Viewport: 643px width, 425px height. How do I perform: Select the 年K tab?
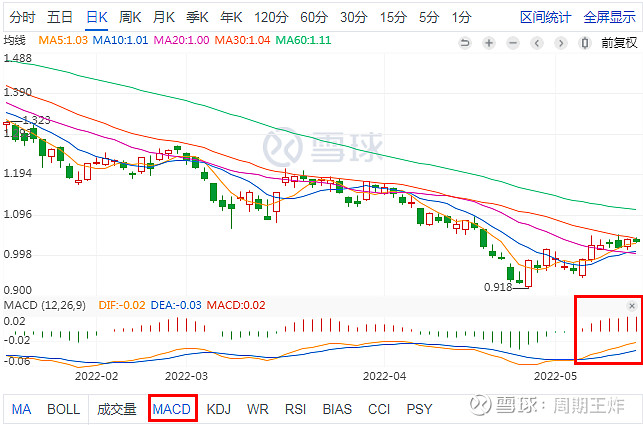[231, 17]
